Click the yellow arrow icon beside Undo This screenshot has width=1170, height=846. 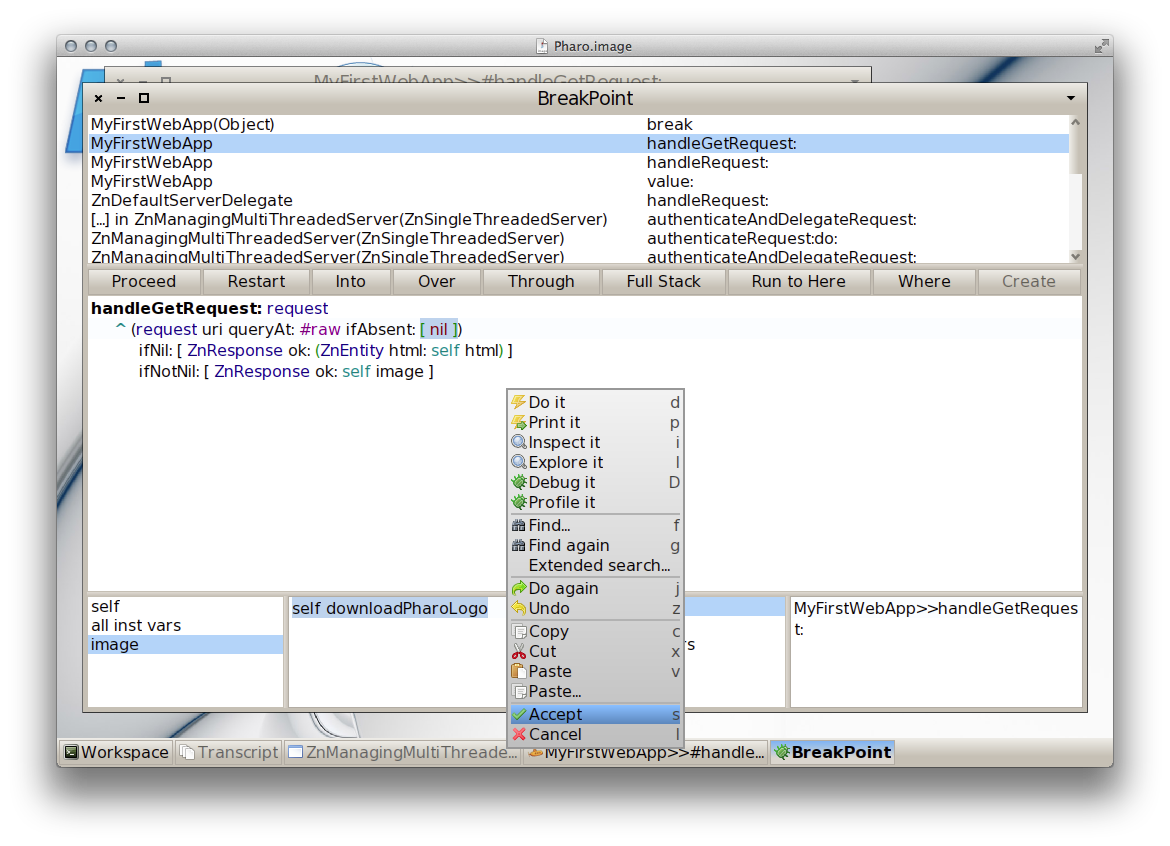point(519,609)
